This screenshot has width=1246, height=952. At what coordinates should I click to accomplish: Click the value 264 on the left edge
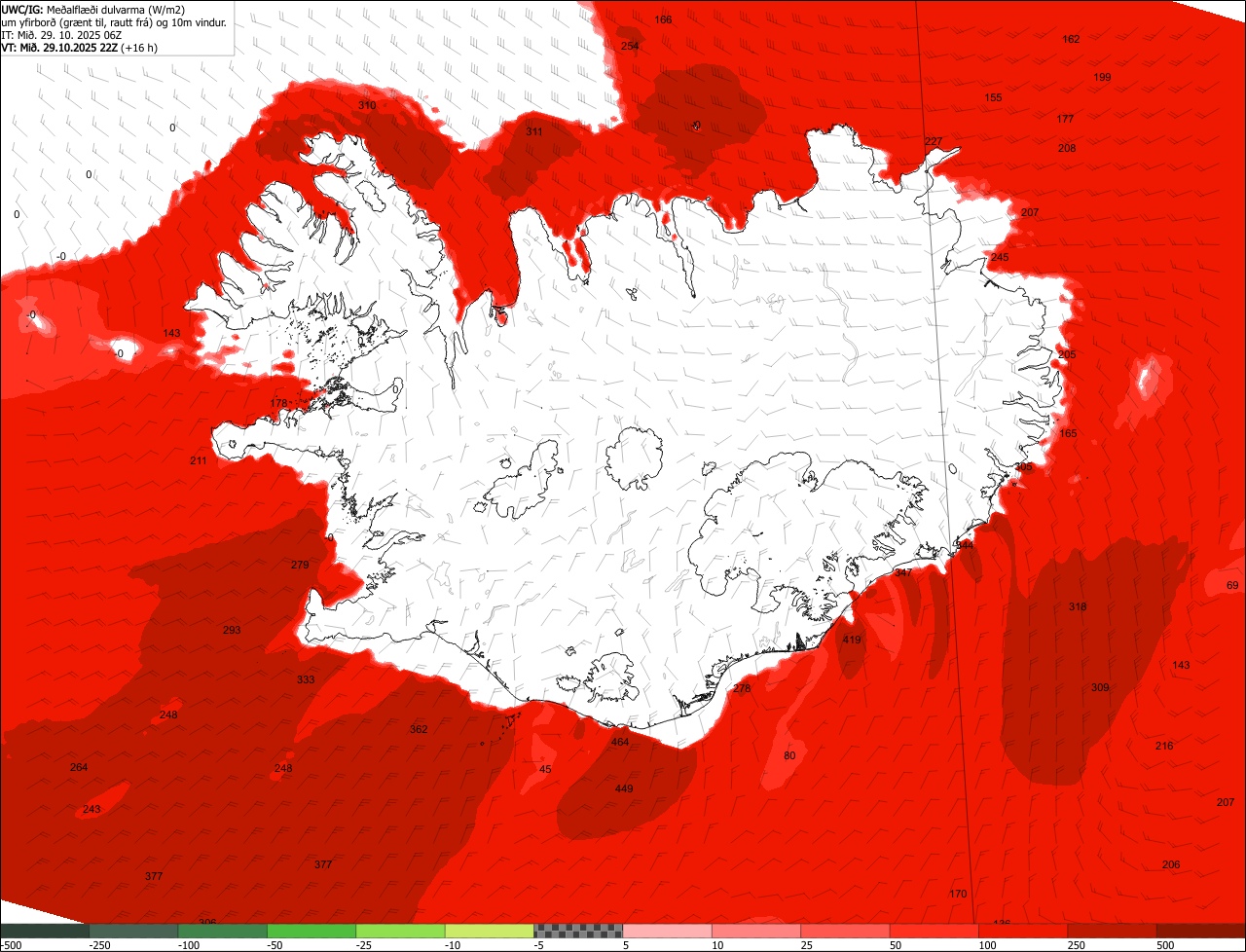(79, 767)
